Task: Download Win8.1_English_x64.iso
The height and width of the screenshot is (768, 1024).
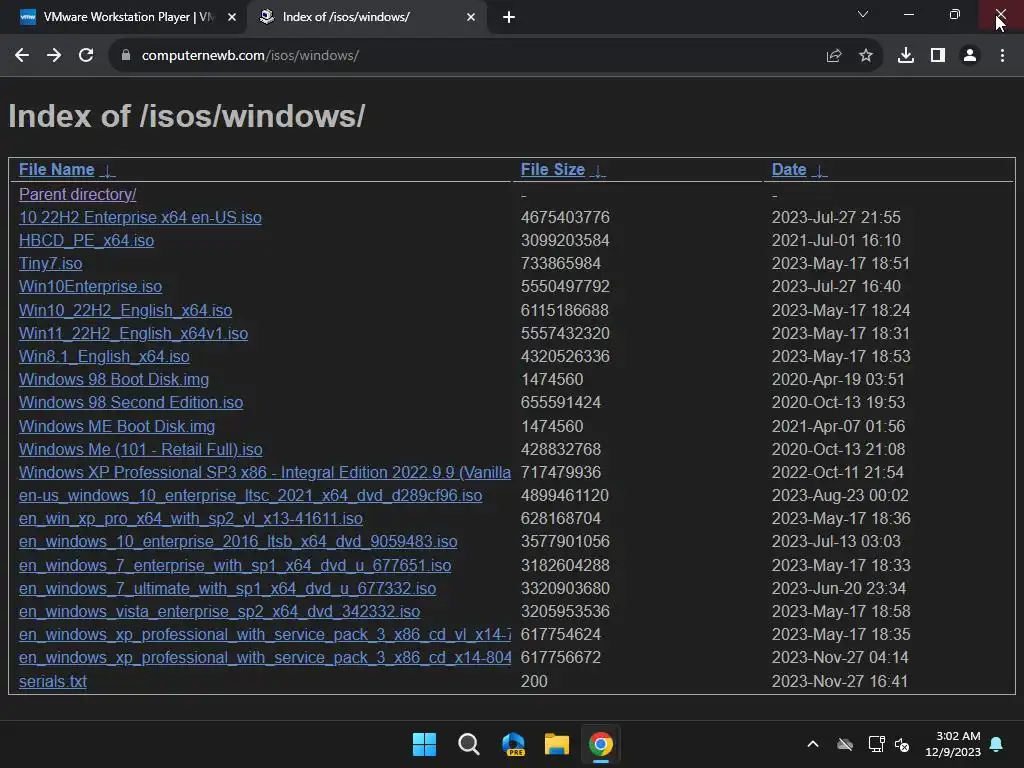Action: [x=104, y=357]
